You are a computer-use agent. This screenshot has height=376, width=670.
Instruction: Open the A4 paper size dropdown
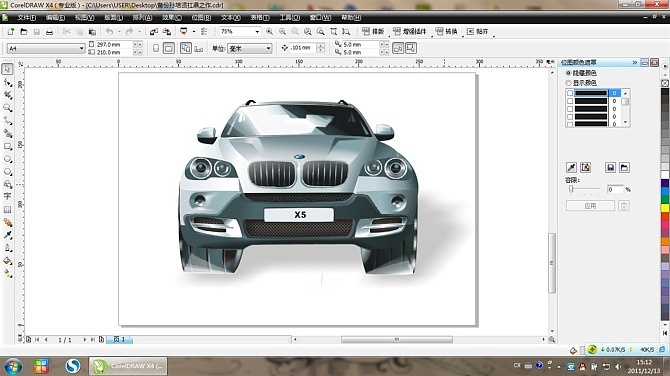click(x=81, y=48)
